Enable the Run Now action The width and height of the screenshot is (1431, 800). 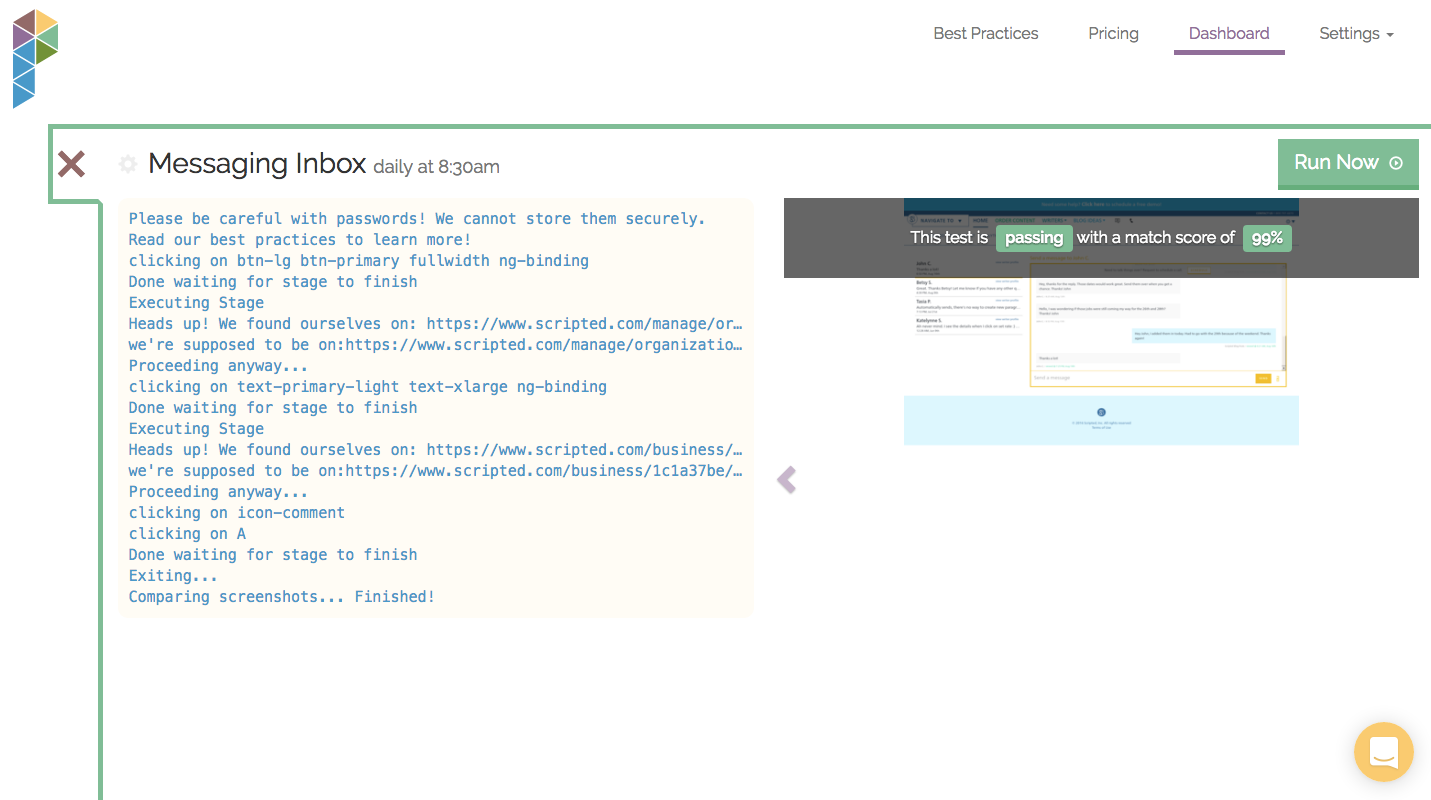[x=1348, y=162]
